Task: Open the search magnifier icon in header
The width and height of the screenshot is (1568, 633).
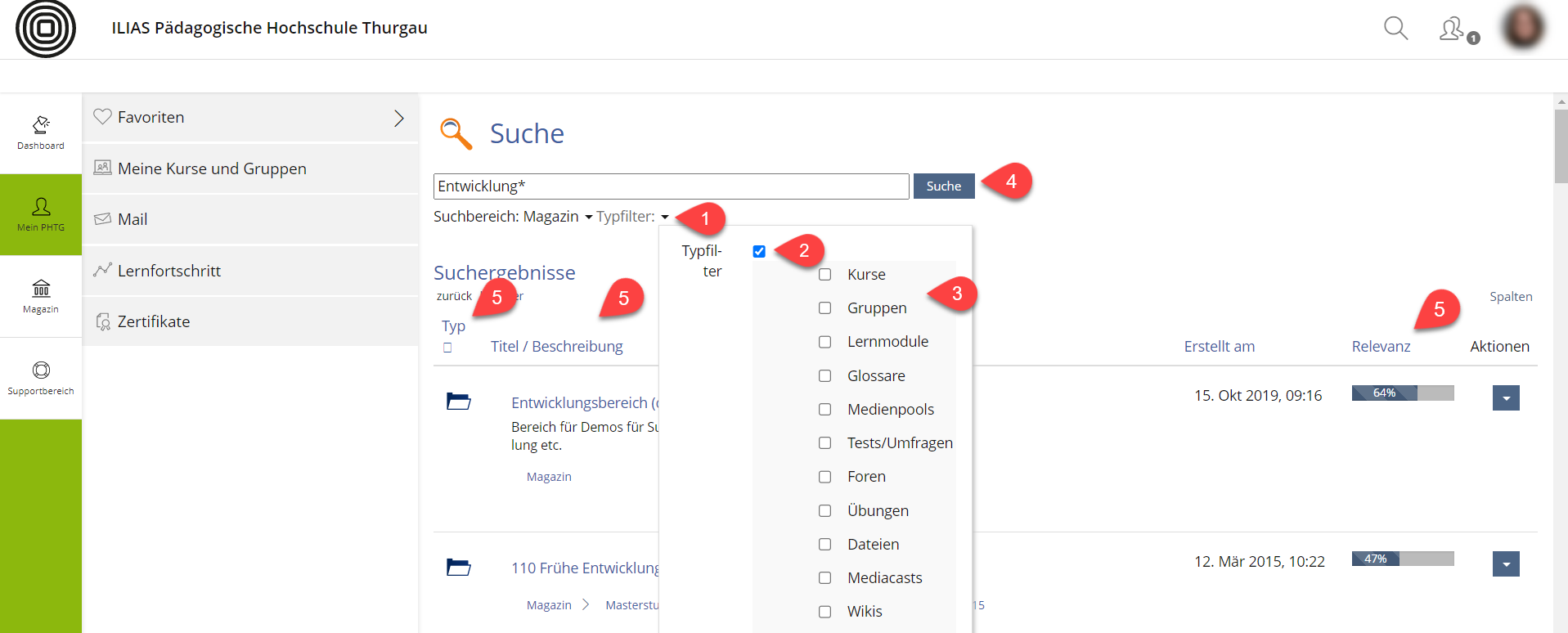Action: tap(1395, 29)
